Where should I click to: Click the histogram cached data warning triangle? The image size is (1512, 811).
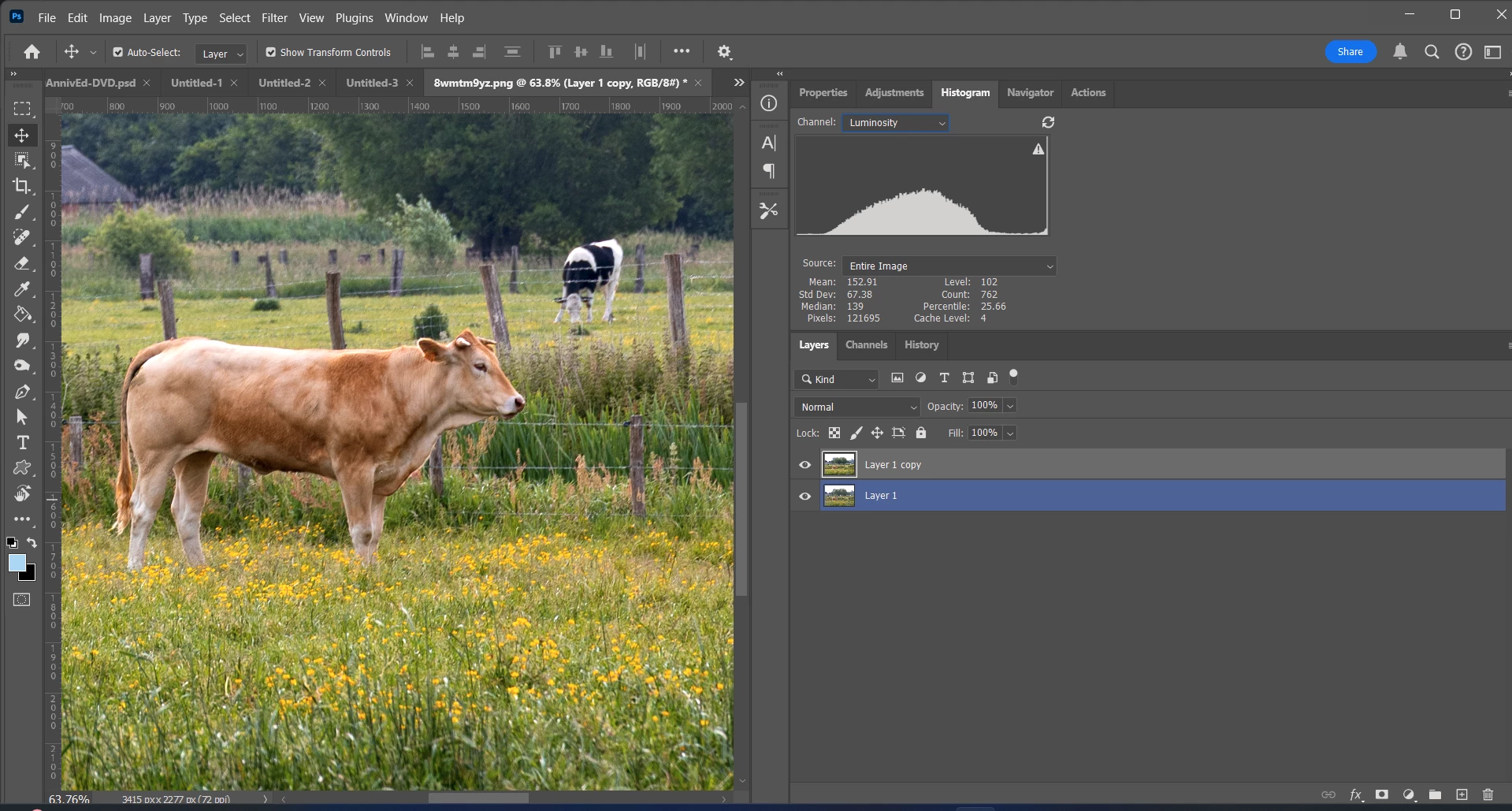coord(1038,149)
